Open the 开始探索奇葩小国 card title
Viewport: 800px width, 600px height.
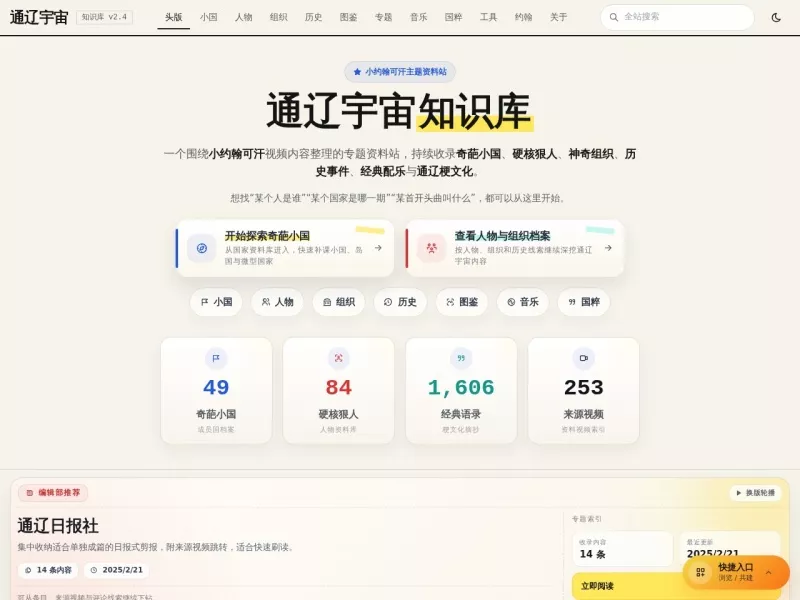267,236
